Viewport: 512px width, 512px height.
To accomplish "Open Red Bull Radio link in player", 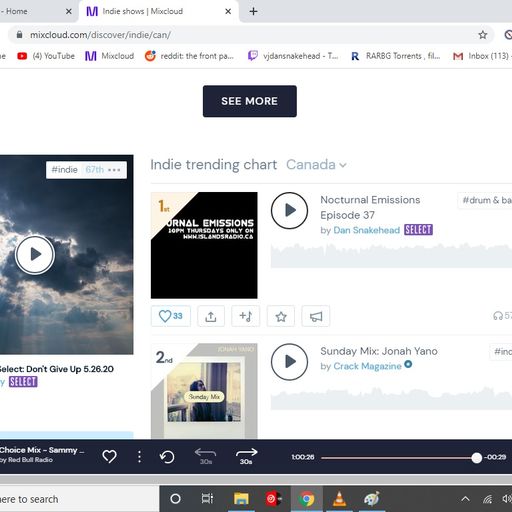I will 30,460.
